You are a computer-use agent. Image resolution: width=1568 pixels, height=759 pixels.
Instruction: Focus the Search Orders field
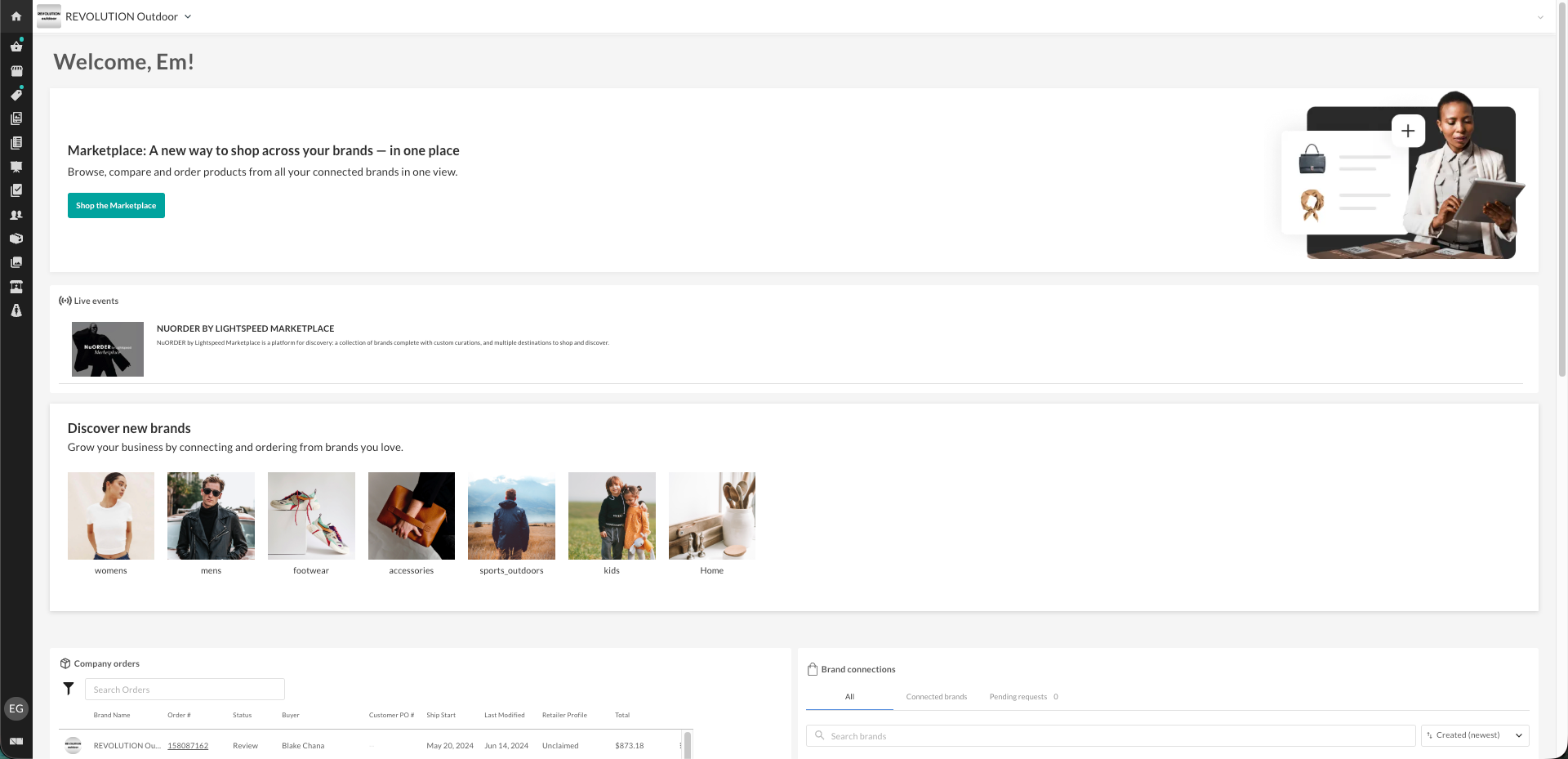click(185, 690)
